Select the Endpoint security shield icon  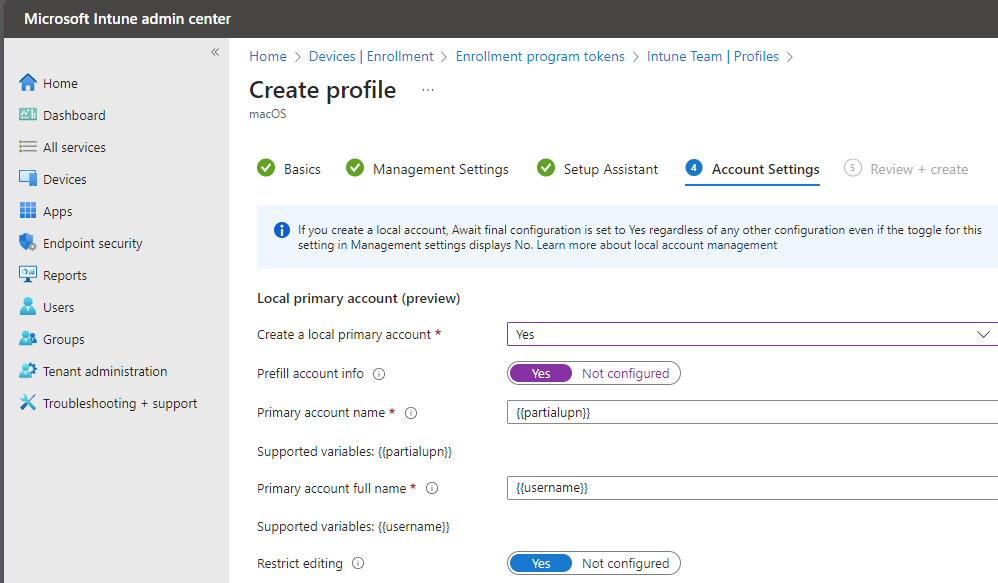28,242
